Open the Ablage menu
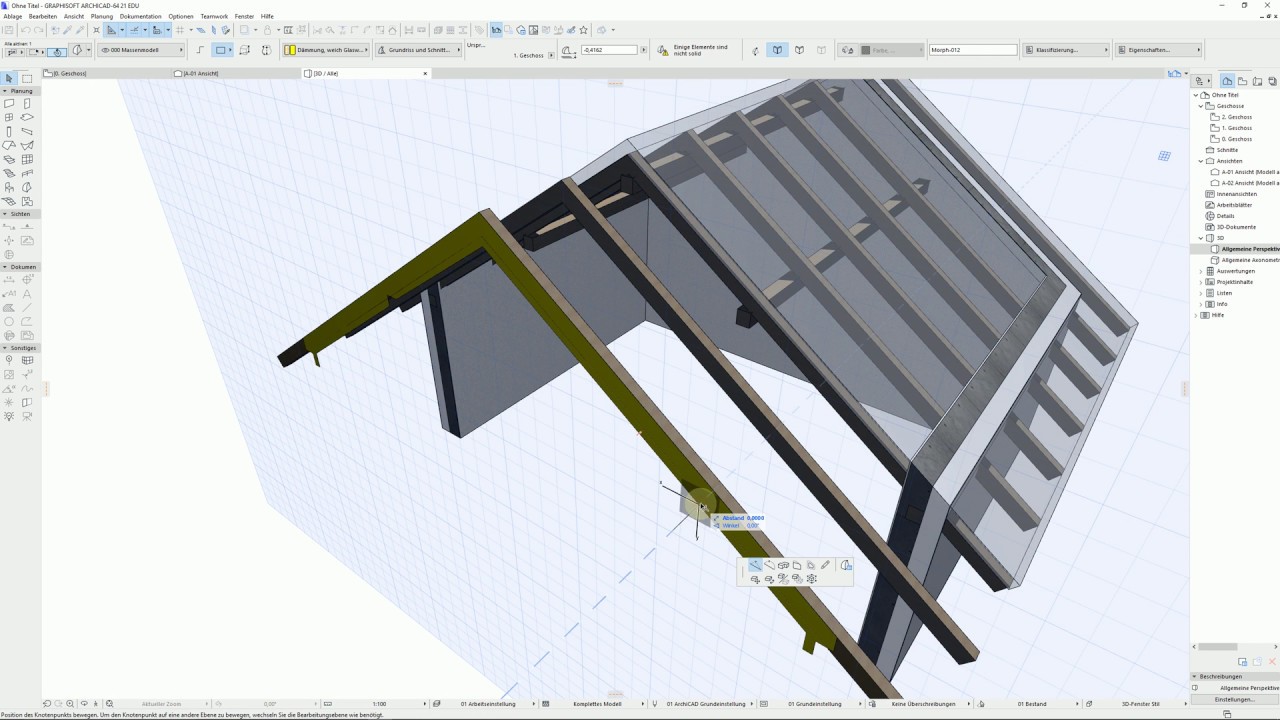1280x720 pixels. coord(12,16)
